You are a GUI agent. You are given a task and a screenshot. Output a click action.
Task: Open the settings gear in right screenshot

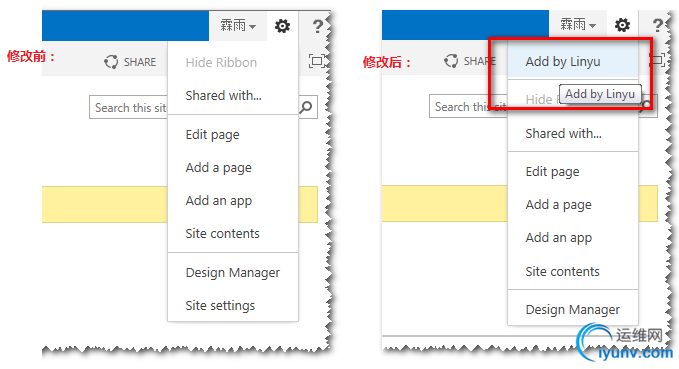coord(622,25)
